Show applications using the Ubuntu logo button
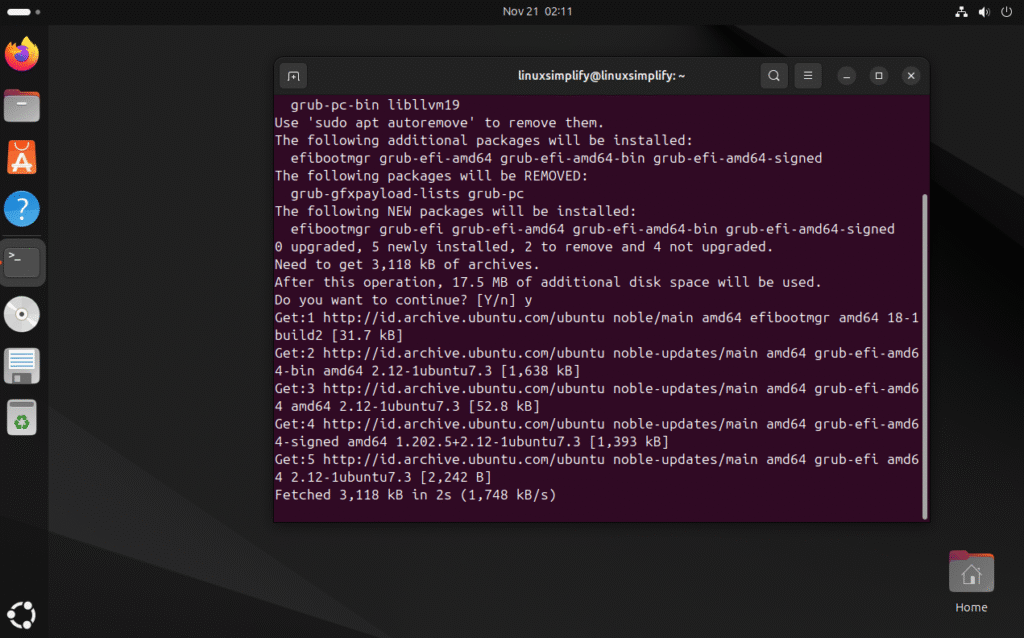Image resolution: width=1024 pixels, height=638 pixels. (x=22, y=613)
